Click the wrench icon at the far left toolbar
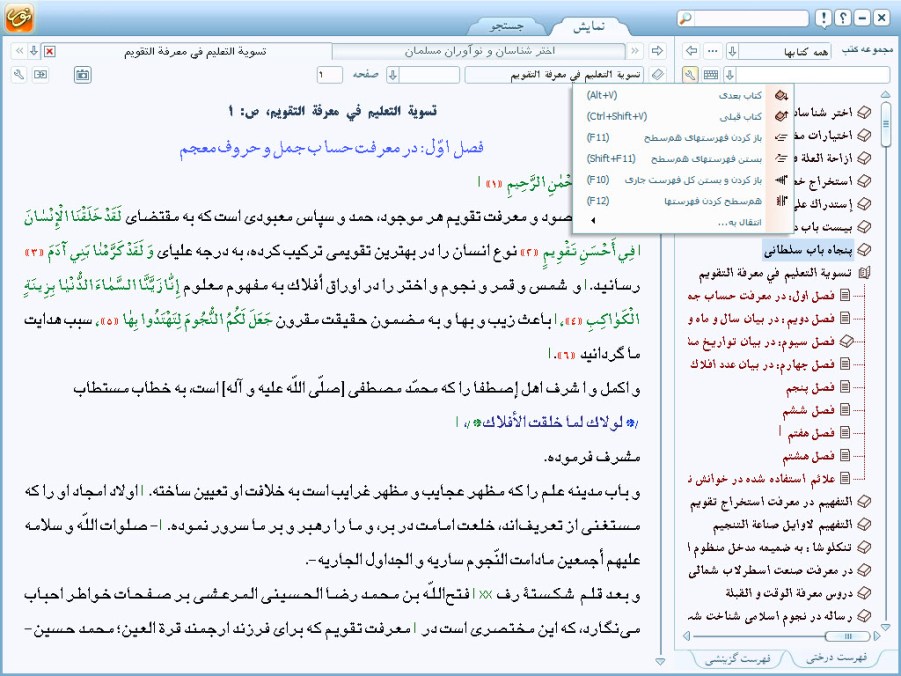The width and height of the screenshot is (901, 676). coord(19,75)
